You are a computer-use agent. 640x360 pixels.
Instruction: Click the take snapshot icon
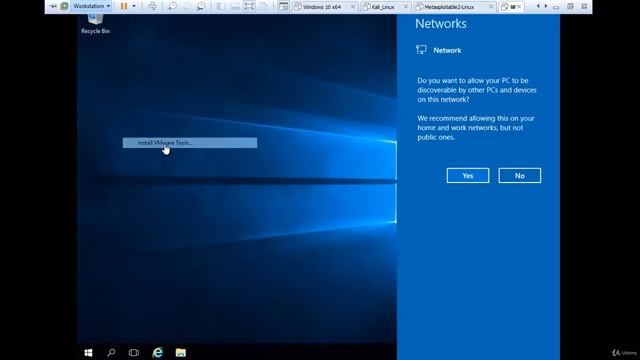point(172,6)
